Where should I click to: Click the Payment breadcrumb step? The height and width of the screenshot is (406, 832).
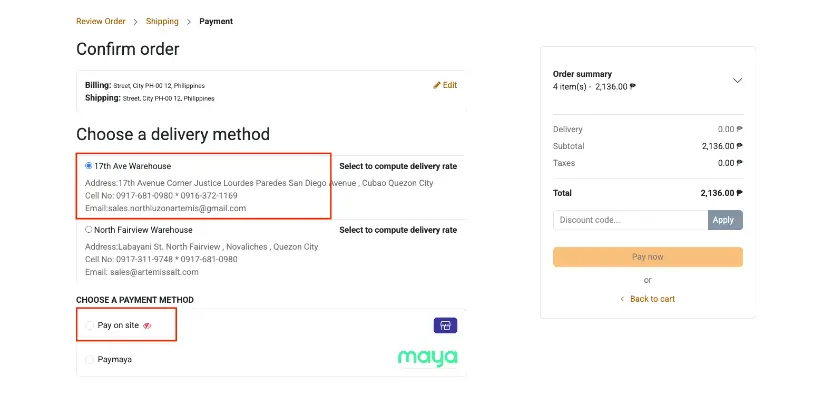pos(216,21)
